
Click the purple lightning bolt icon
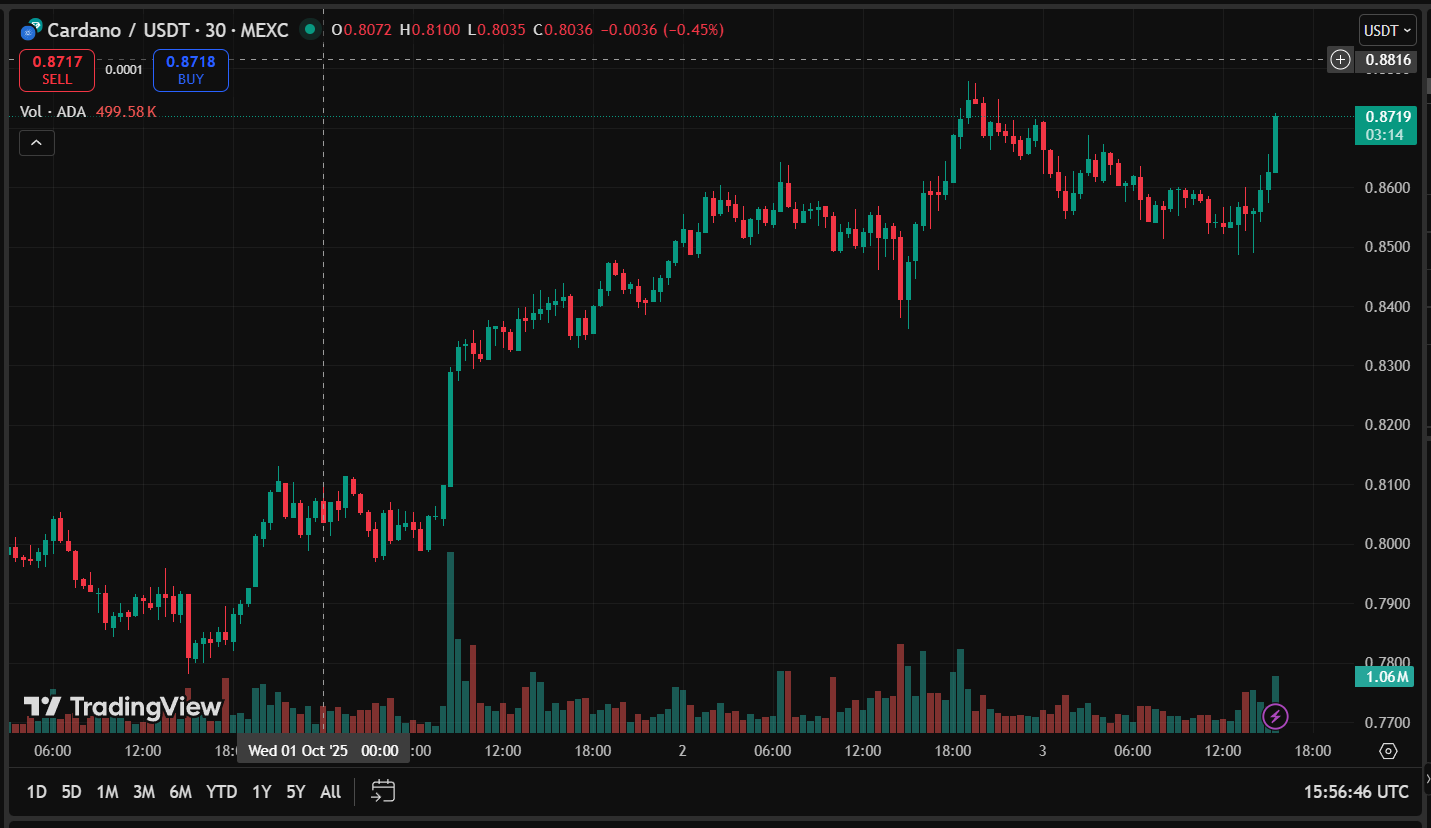[1275, 716]
